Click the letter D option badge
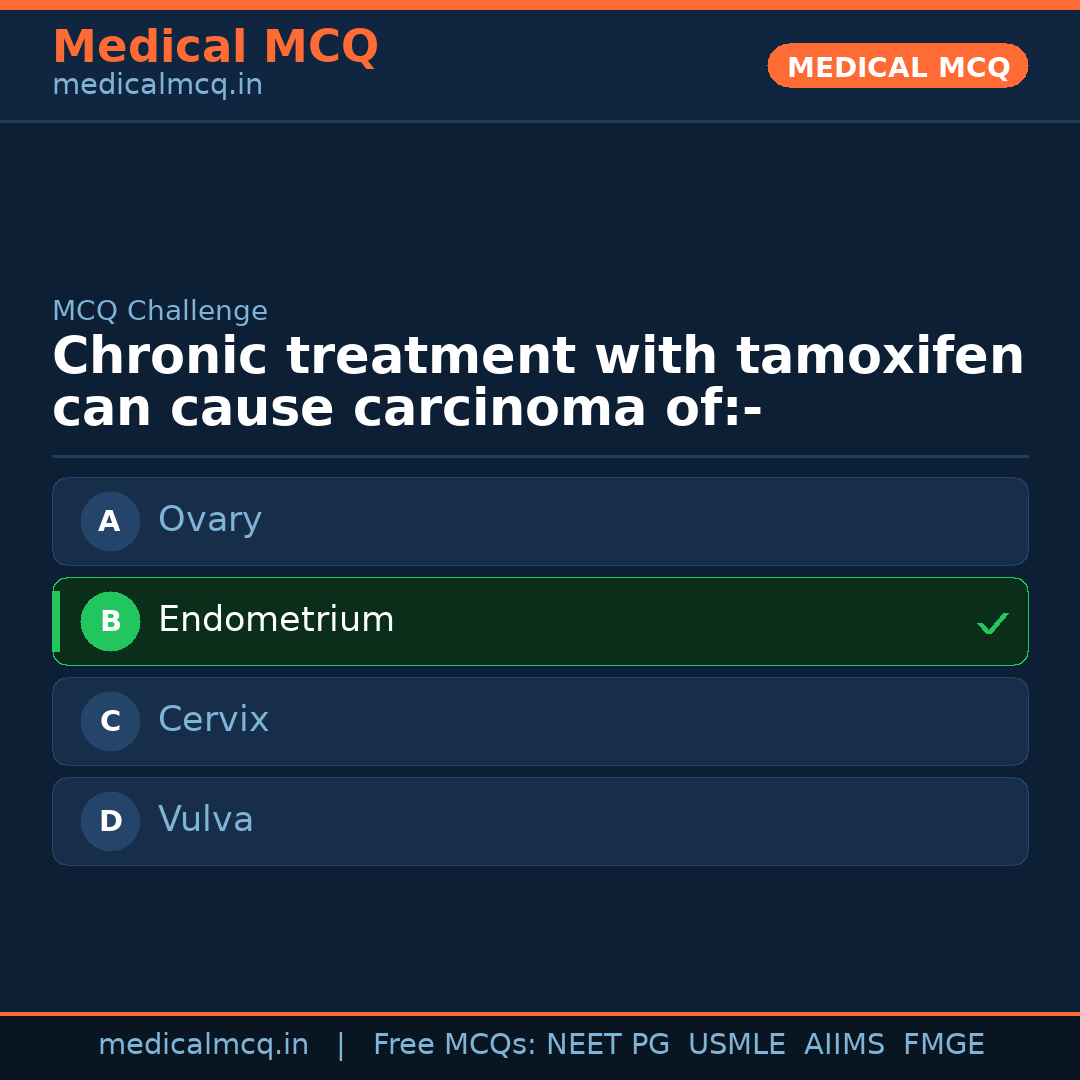 [x=110, y=821]
